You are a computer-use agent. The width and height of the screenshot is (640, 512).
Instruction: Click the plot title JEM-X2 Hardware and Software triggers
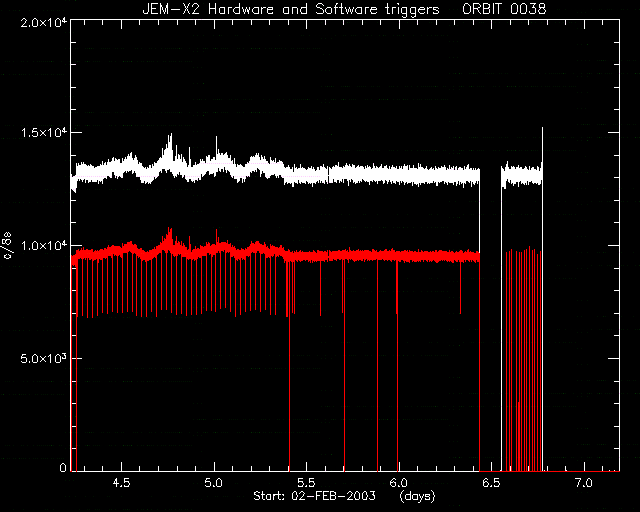(x=291, y=9)
